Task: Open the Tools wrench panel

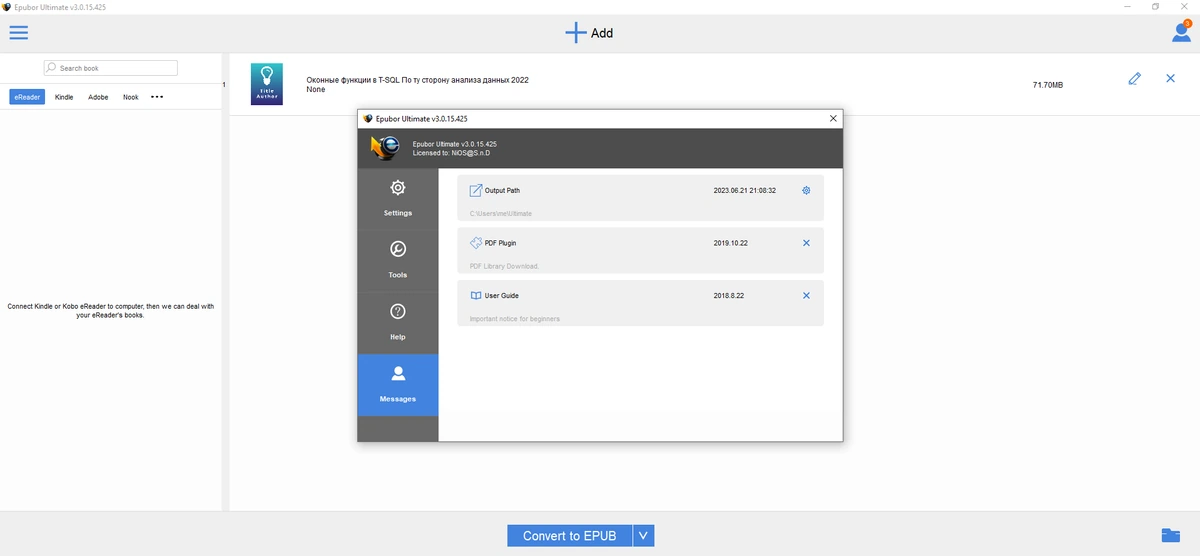Action: [x=397, y=260]
